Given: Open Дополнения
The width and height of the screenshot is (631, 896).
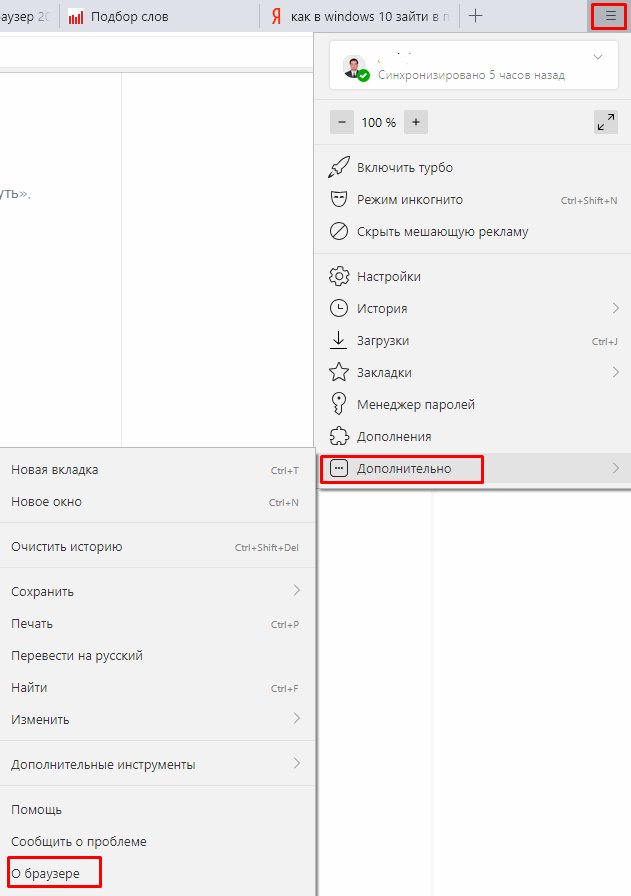Looking at the screenshot, I should [x=473, y=436].
